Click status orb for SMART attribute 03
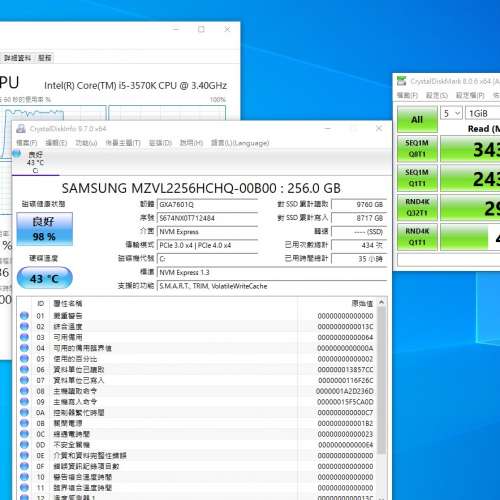 tap(24, 337)
